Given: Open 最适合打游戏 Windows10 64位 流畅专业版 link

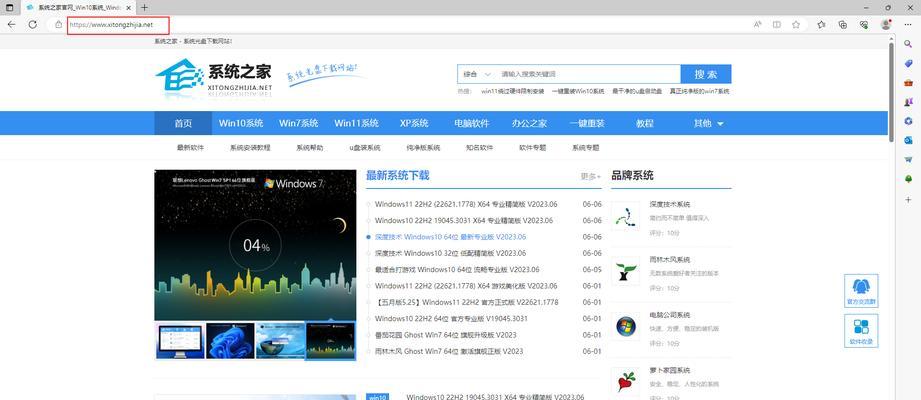Looking at the screenshot, I should point(457,270).
